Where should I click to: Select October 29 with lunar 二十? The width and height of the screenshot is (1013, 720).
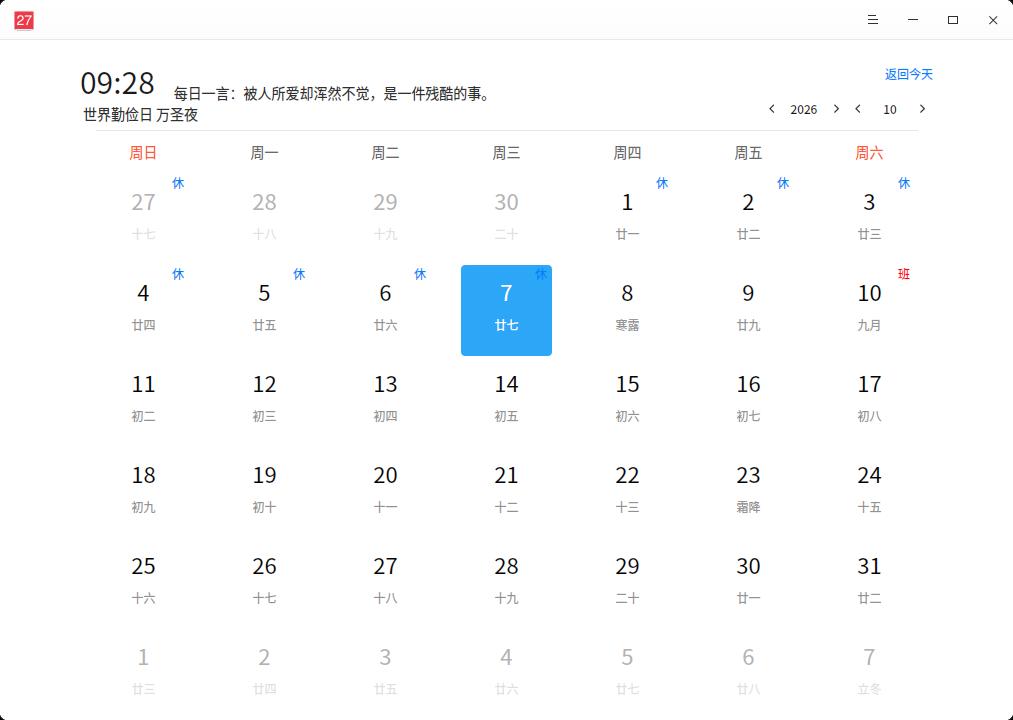click(627, 584)
